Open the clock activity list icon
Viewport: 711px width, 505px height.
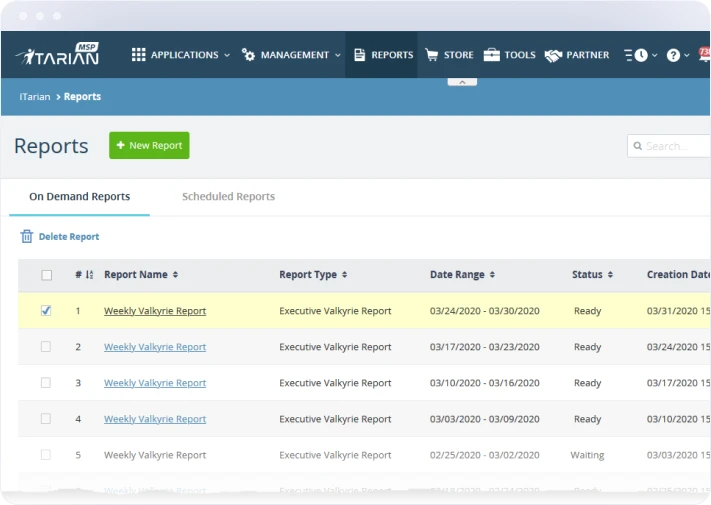[636, 55]
